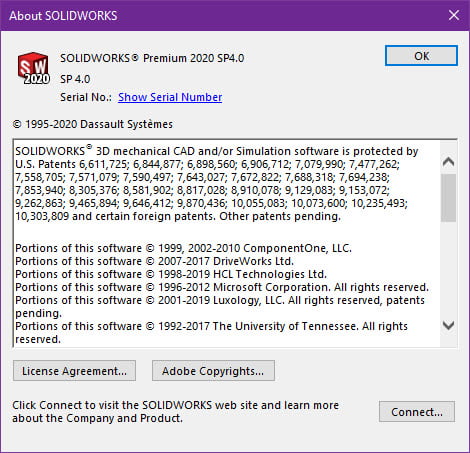Click the Microsoft Corporation copyright line
This screenshot has width=470, height=453.
coord(222,287)
